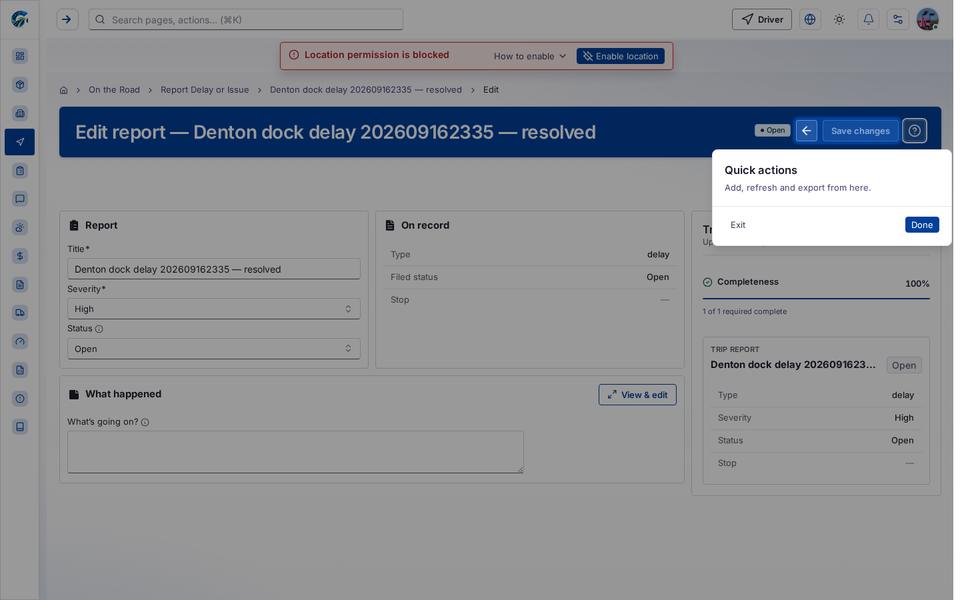960x600 pixels.
Task: Click the home breadcrumb icon
Action: tap(64, 90)
